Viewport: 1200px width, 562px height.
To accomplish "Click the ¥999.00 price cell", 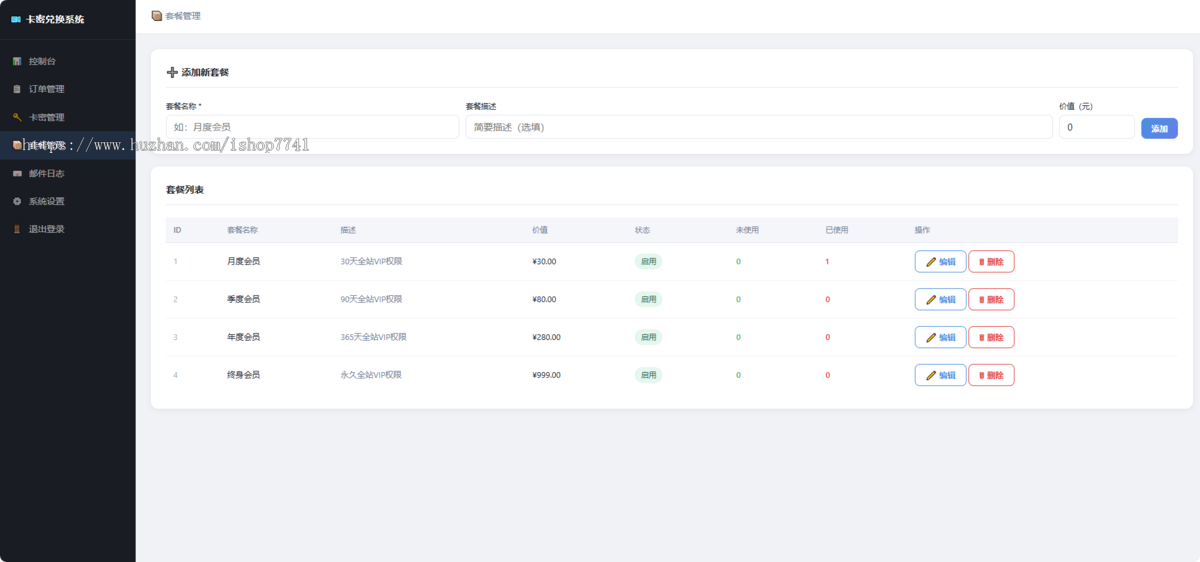I will click(x=547, y=375).
